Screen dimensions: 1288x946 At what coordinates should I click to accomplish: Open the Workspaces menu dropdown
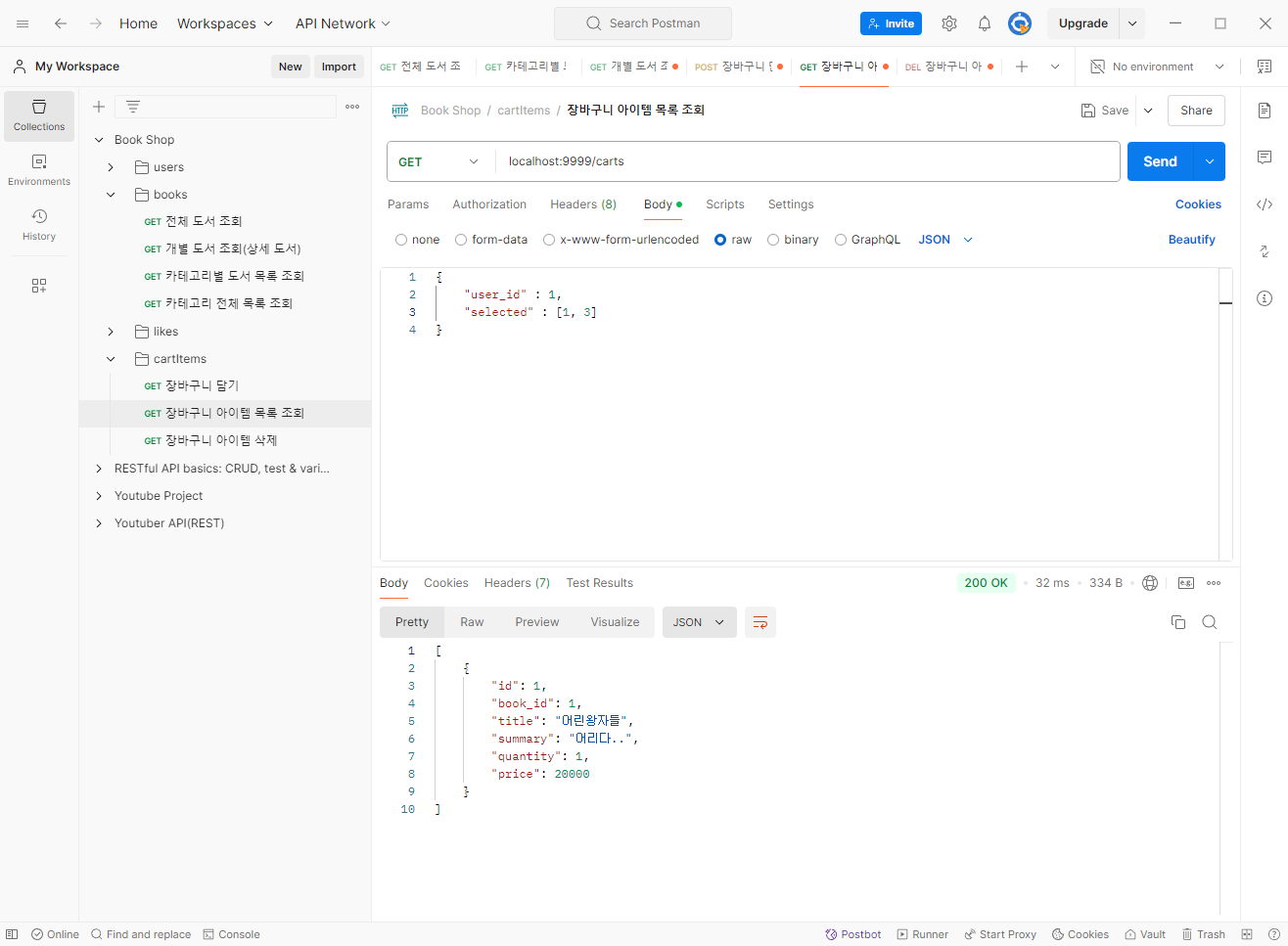click(225, 23)
